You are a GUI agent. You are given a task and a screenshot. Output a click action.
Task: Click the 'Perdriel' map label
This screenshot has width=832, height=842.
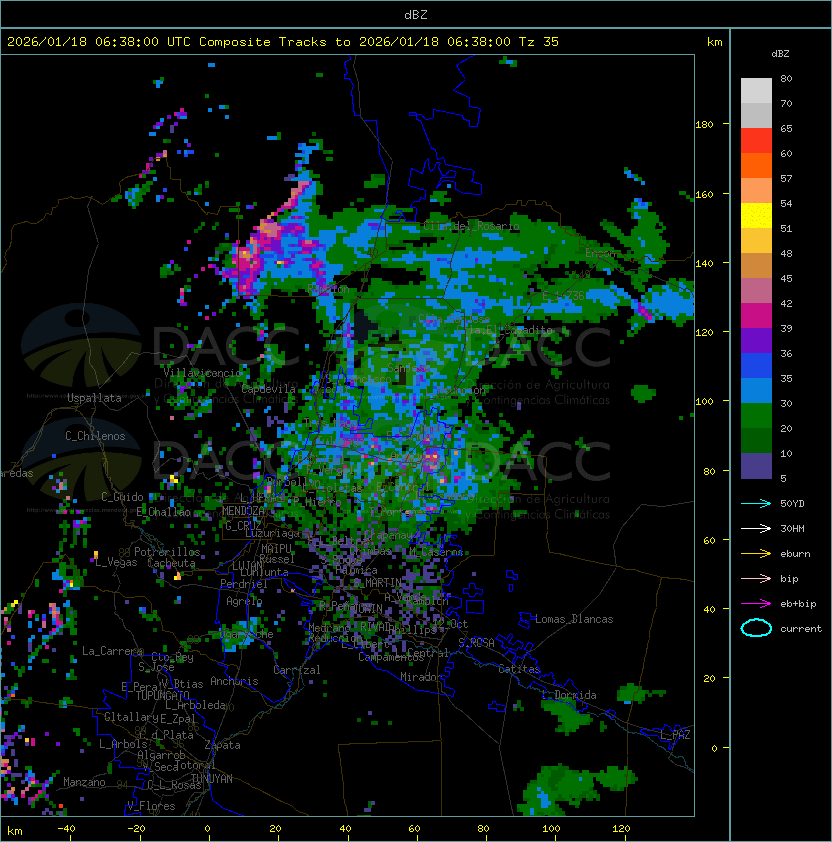244,584
